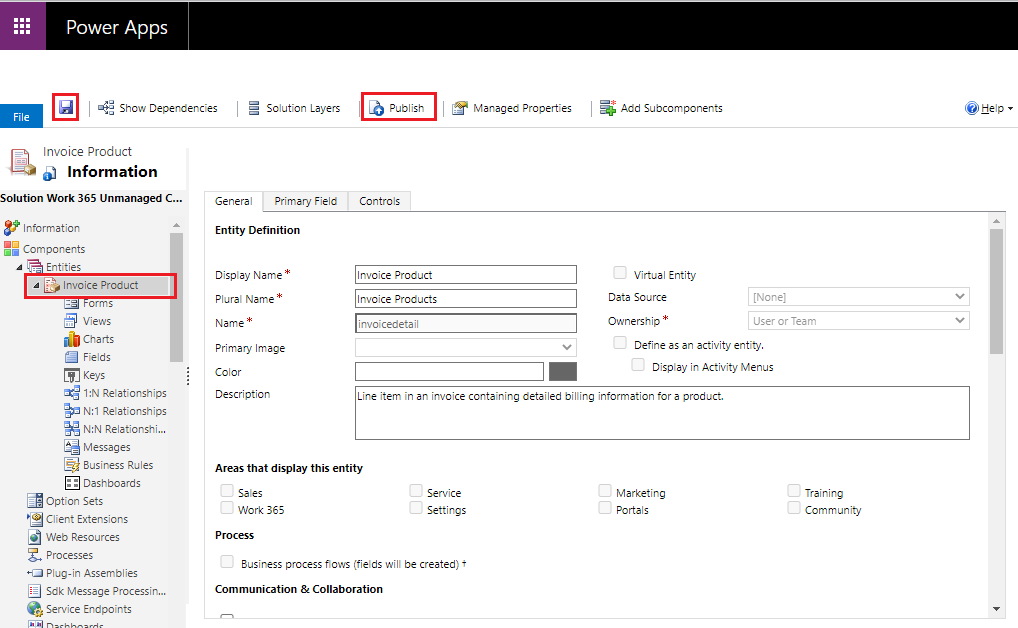Click the Plural Name input field

[x=466, y=299]
